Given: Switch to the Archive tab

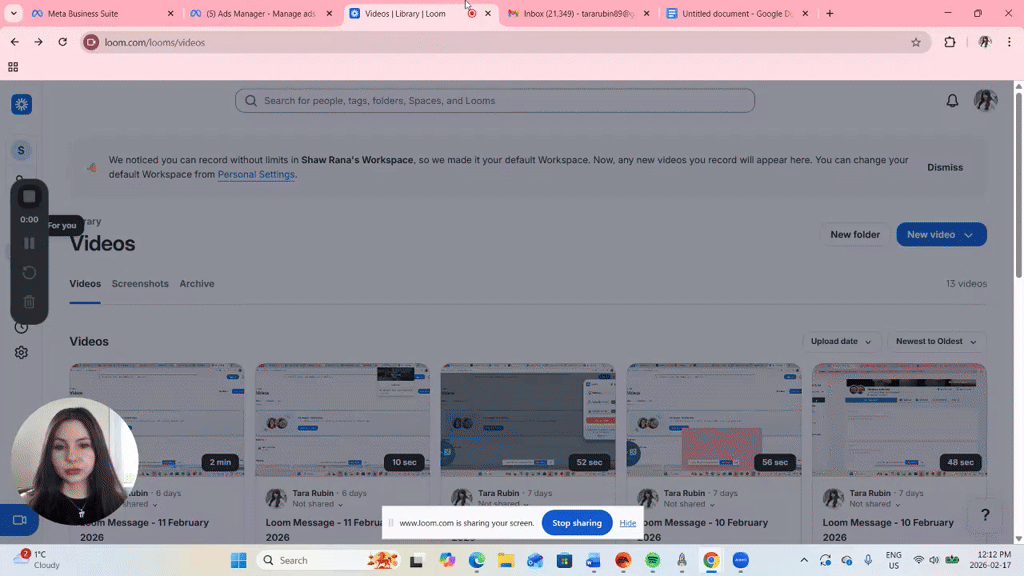Looking at the screenshot, I should coord(197,283).
